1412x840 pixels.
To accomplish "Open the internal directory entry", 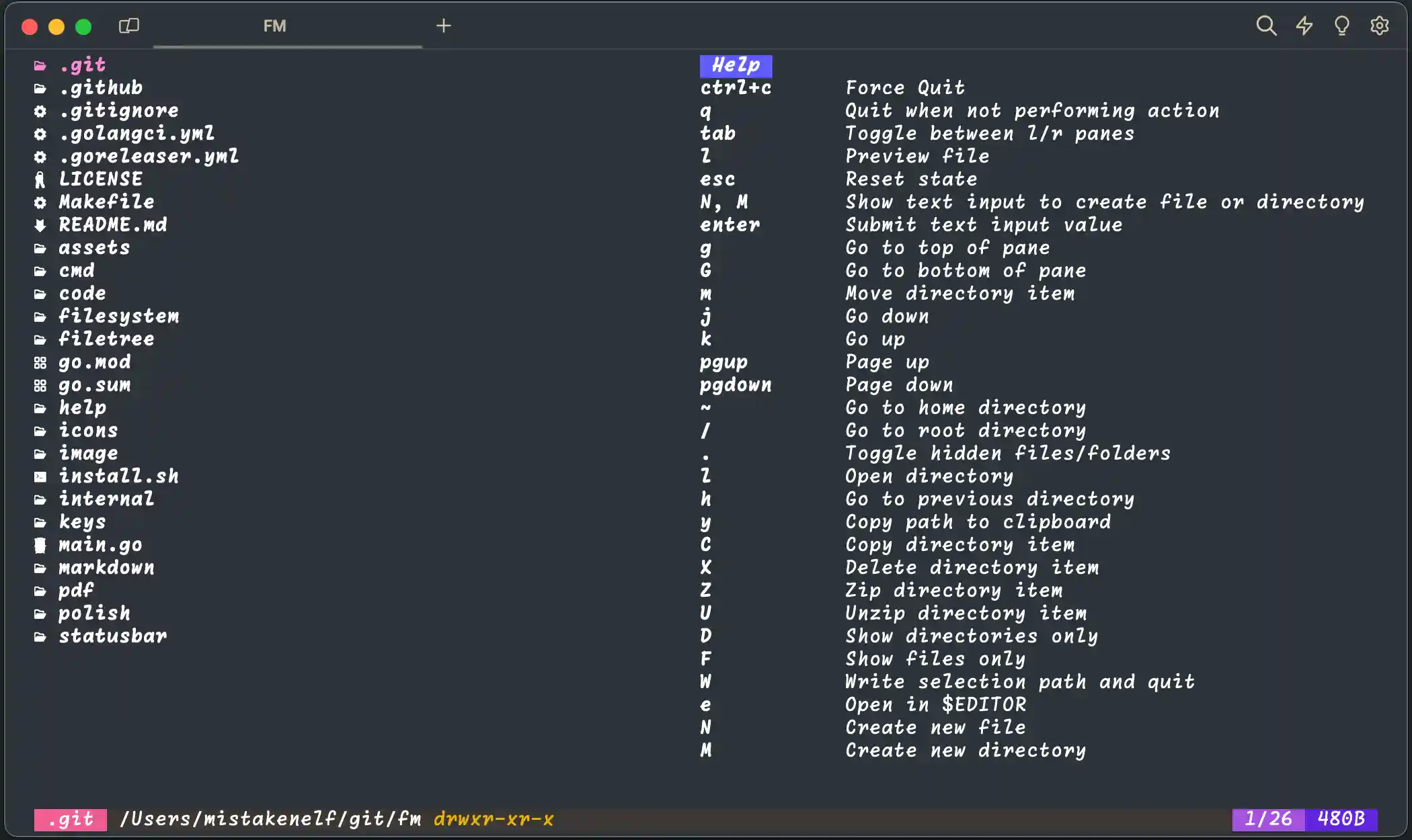I will (107, 499).
